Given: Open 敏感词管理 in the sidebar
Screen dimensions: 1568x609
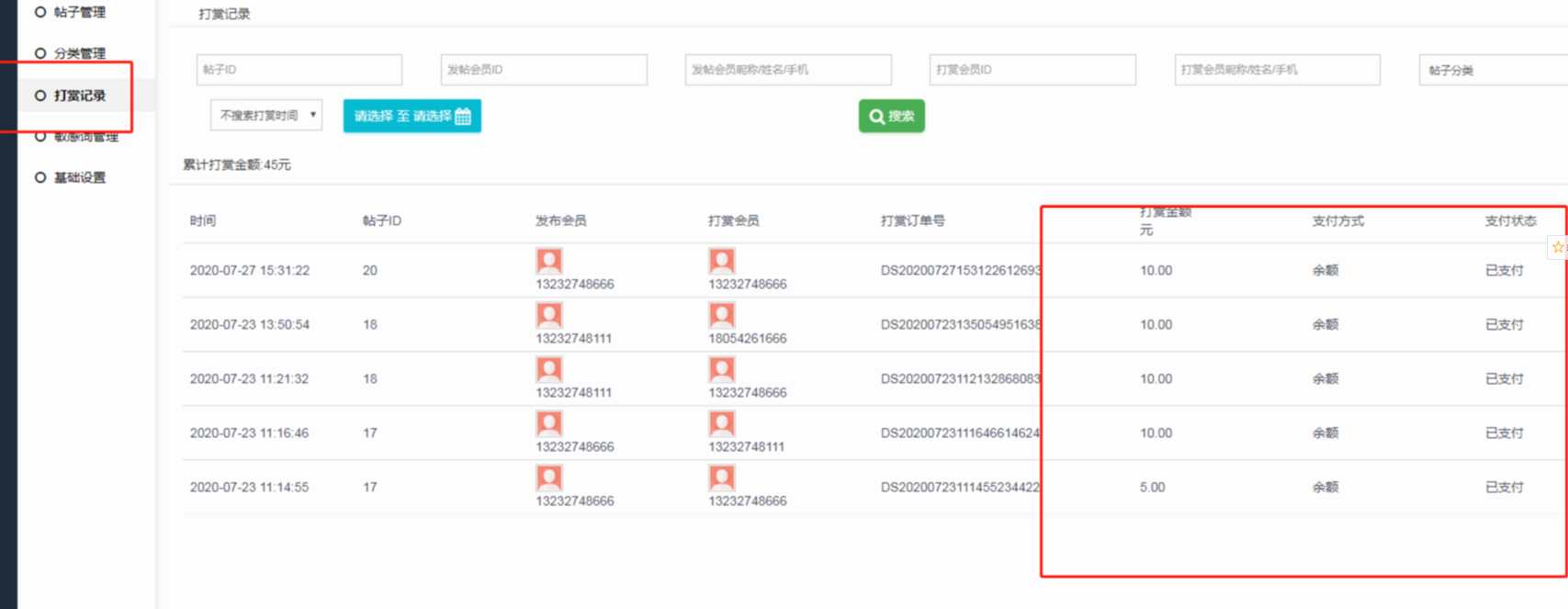Looking at the screenshot, I should pos(85,137).
